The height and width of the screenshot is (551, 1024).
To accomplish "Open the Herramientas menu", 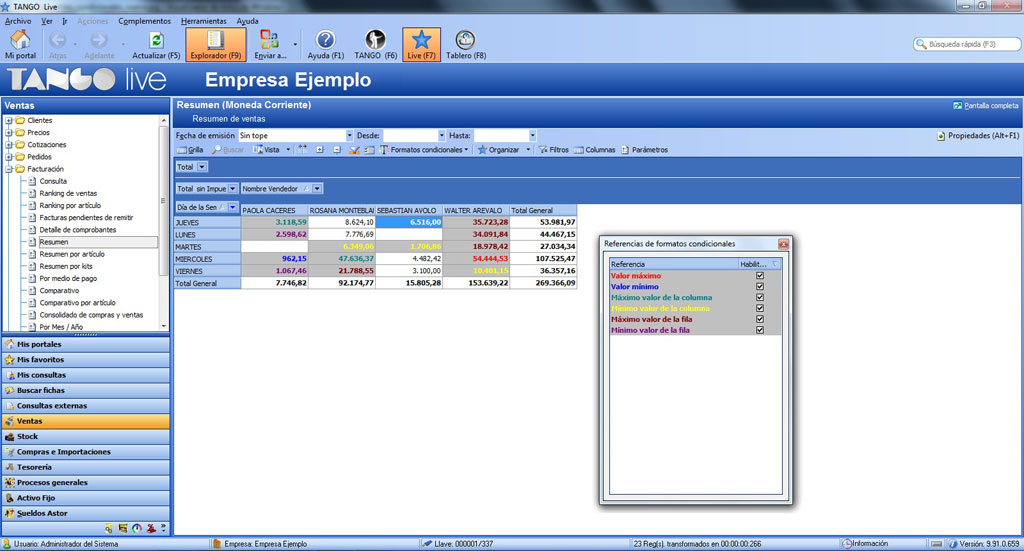I will [x=204, y=21].
